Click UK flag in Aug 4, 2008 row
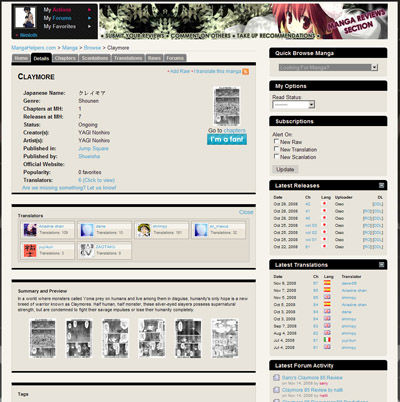The width and height of the screenshot is (400, 402). pyautogui.click(x=327, y=333)
